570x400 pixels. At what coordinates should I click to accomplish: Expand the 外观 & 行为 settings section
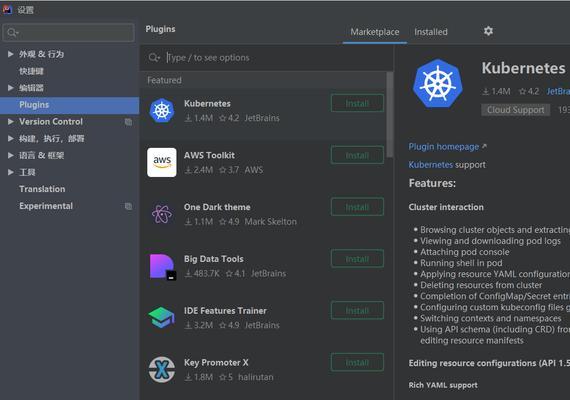(x=11, y=54)
